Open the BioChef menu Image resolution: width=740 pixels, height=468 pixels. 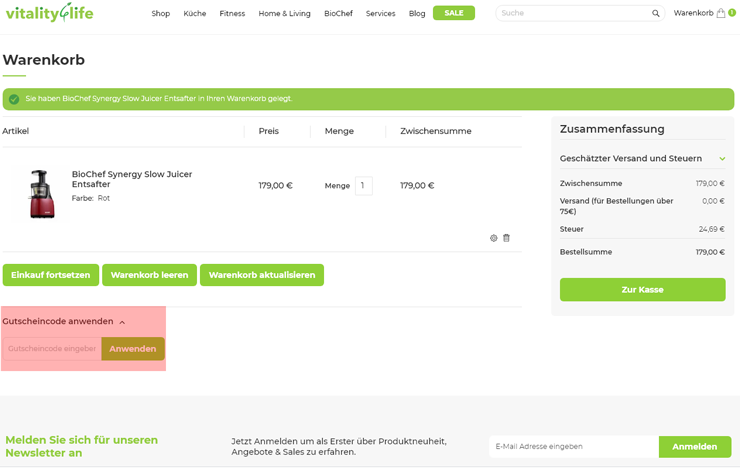point(338,13)
